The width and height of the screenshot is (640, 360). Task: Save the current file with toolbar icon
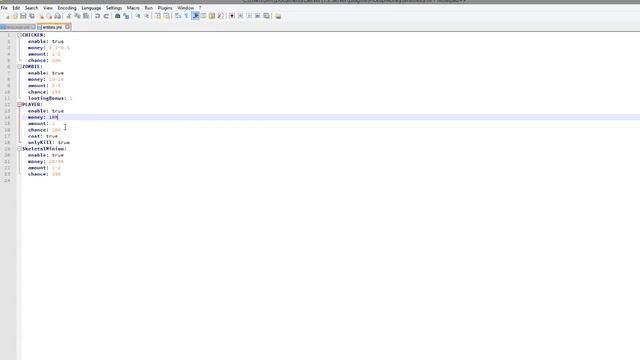coord(23,16)
